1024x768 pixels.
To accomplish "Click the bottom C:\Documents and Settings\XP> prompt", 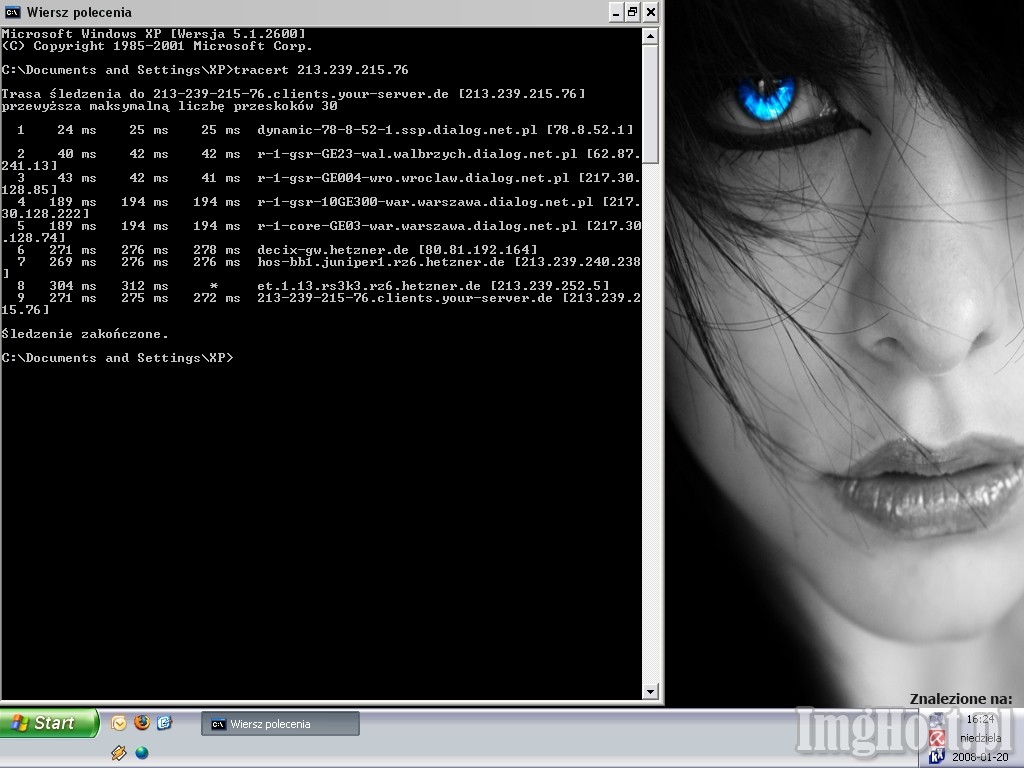I will [118, 358].
